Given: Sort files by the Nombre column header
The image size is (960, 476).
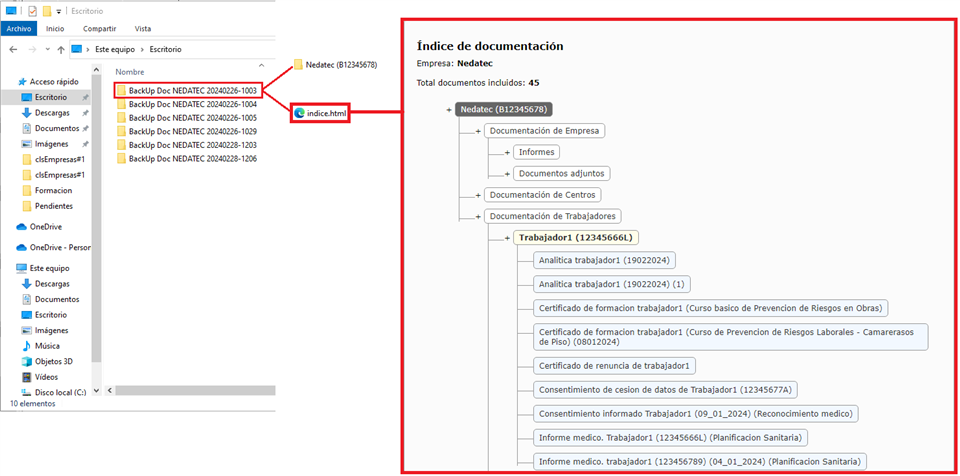Looking at the screenshot, I should click(x=130, y=72).
